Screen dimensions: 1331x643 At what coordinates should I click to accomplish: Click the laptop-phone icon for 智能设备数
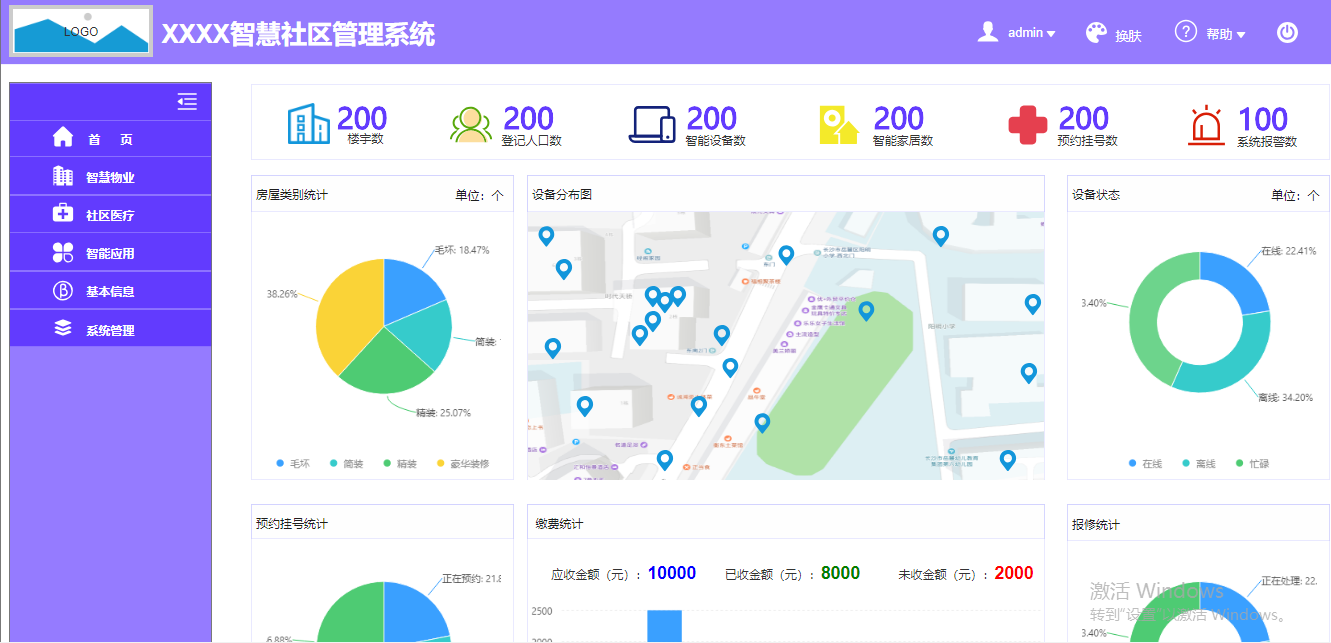pyautogui.click(x=653, y=124)
